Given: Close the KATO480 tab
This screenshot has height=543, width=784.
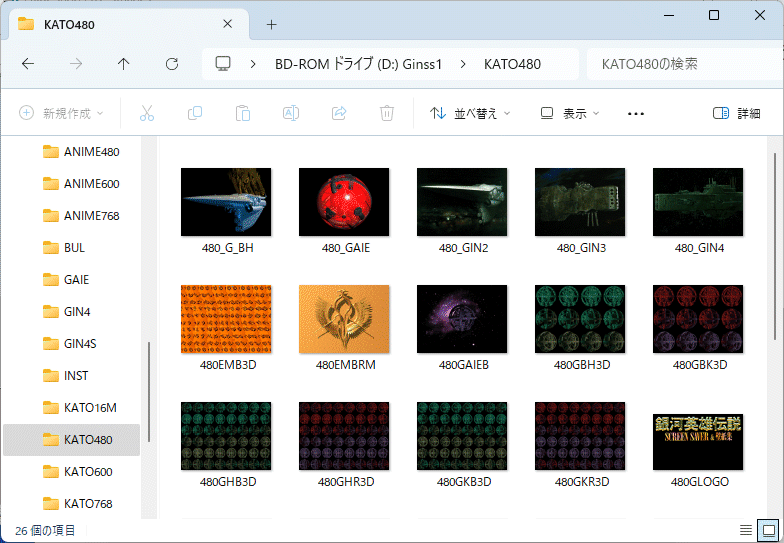Looking at the screenshot, I should point(228,24).
